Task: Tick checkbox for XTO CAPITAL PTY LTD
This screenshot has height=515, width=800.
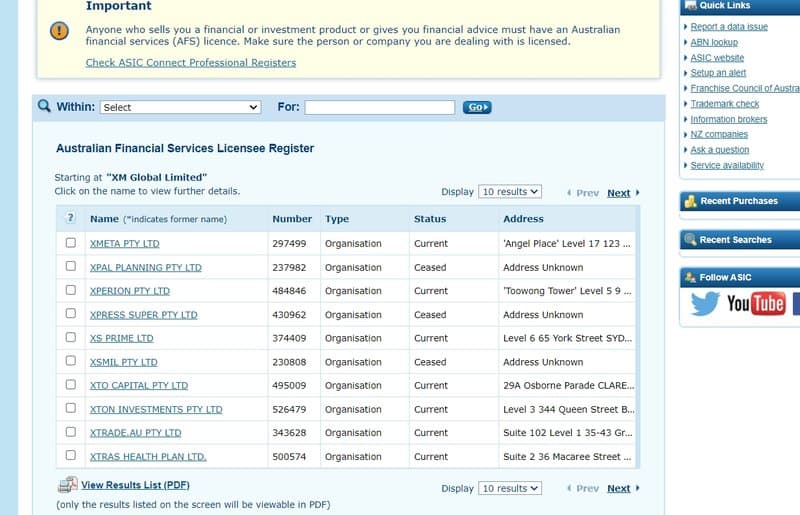Action: tap(70, 384)
